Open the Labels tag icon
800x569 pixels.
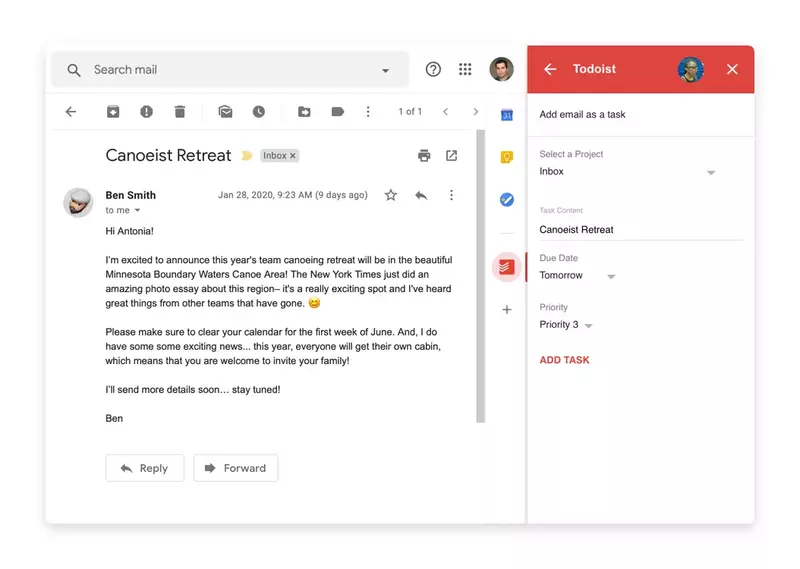click(x=337, y=112)
